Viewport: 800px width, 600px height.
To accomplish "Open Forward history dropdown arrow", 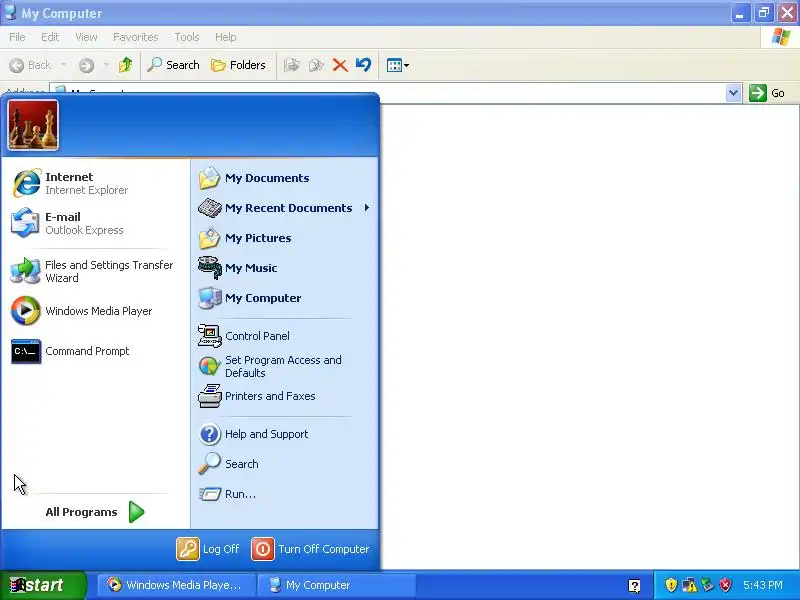I will [106, 65].
